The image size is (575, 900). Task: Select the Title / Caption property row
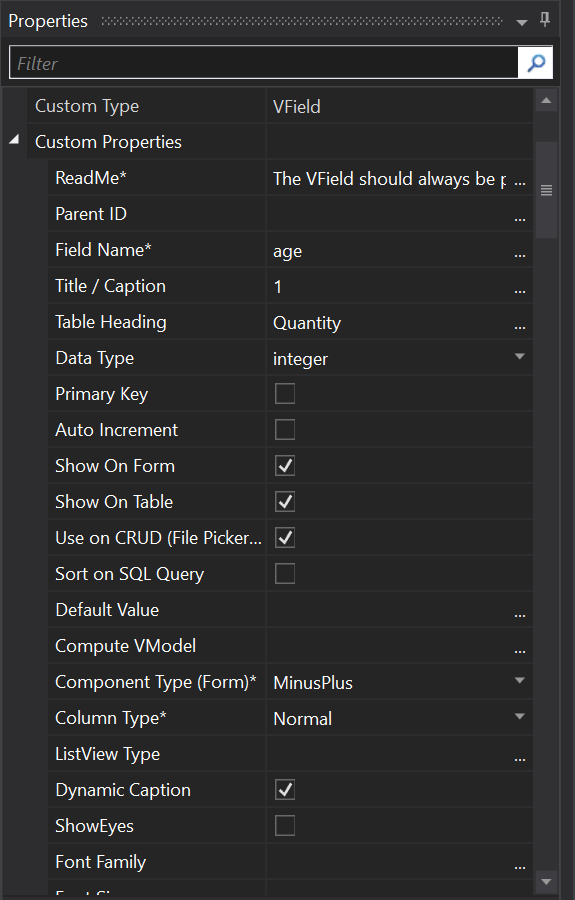click(290, 286)
